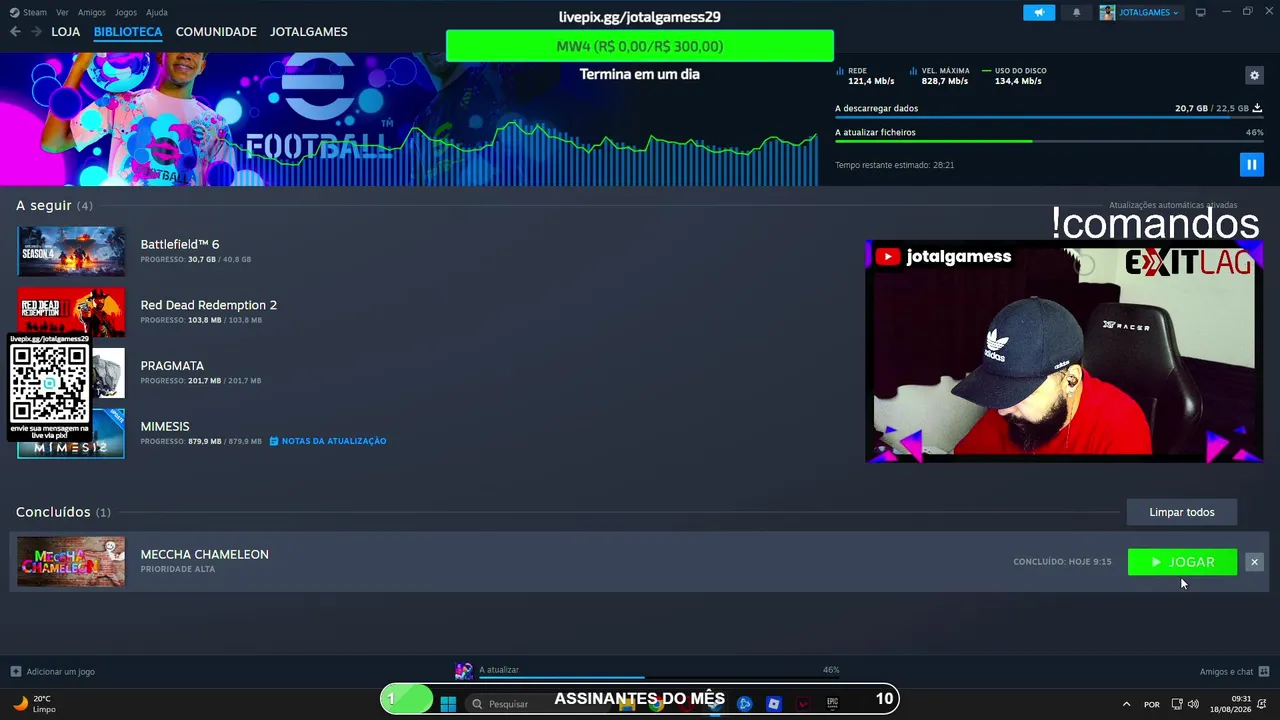Open the Ver menu
The width and height of the screenshot is (1280, 720).
pos(62,12)
